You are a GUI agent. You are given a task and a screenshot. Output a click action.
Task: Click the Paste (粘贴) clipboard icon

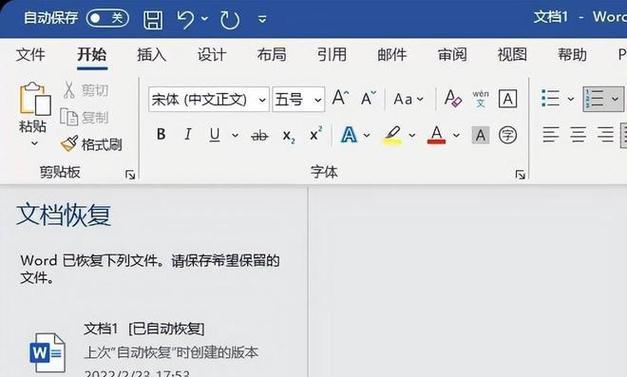click(x=35, y=99)
